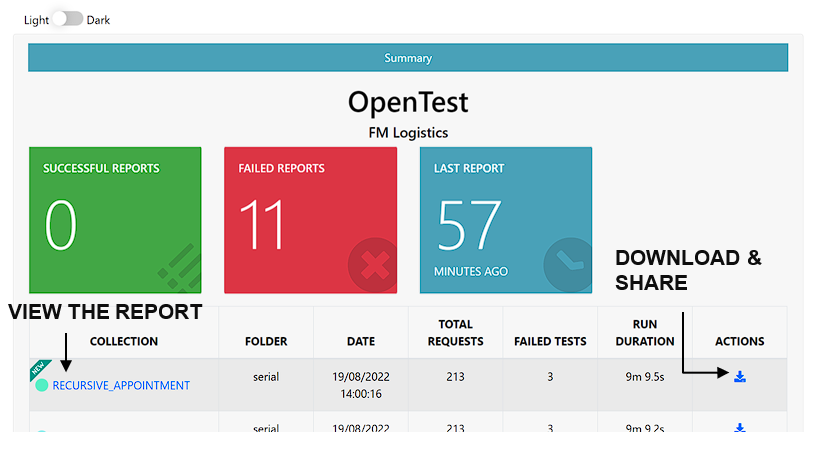Click the checklist icon in Successful Reports card
Screen dimensions: 818x450
[179, 267]
